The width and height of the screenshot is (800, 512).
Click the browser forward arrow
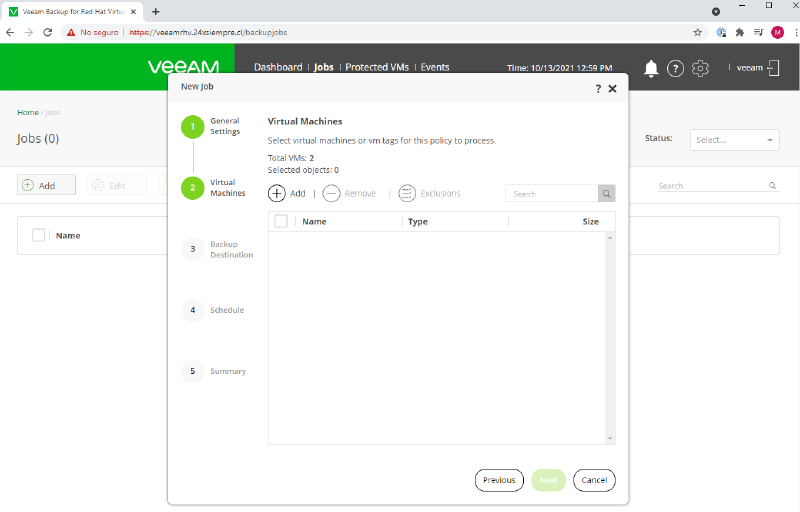click(29, 32)
